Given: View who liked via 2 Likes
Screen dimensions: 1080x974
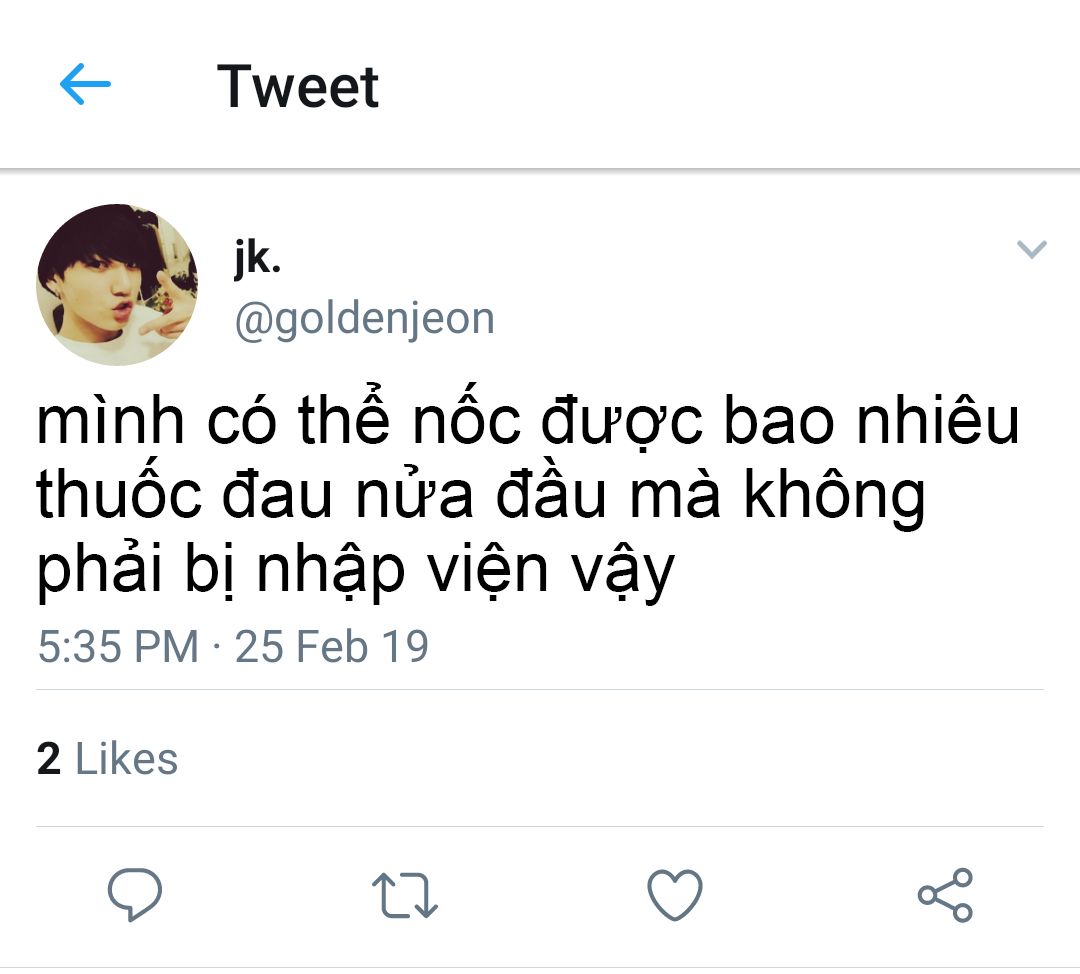Looking at the screenshot, I should [107, 758].
